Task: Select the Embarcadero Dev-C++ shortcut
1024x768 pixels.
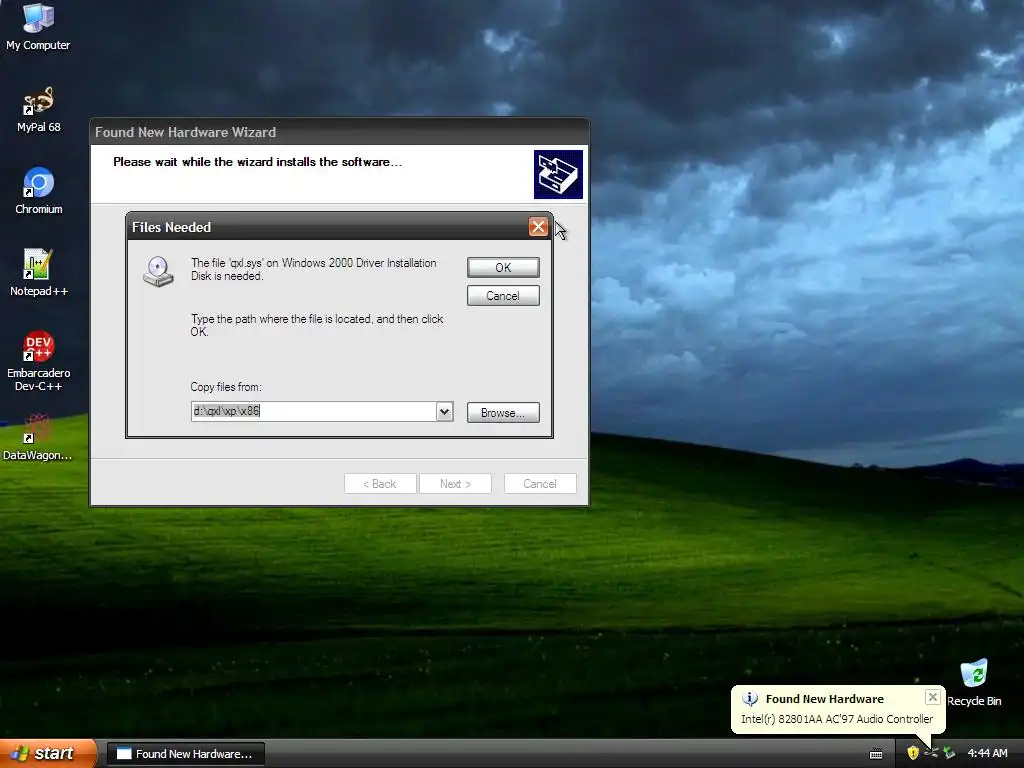Action: [x=38, y=361]
